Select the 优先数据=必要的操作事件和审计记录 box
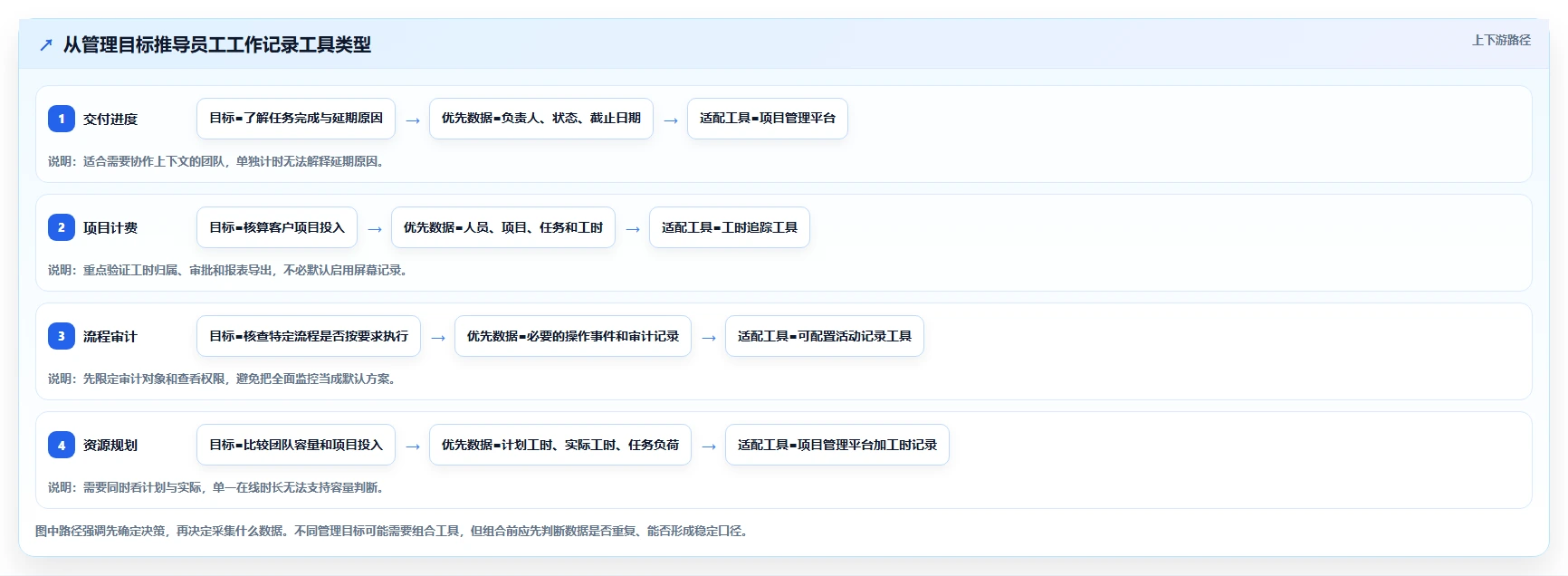The width and height of the screenshot is (1568, 576). tap(573, 336)
